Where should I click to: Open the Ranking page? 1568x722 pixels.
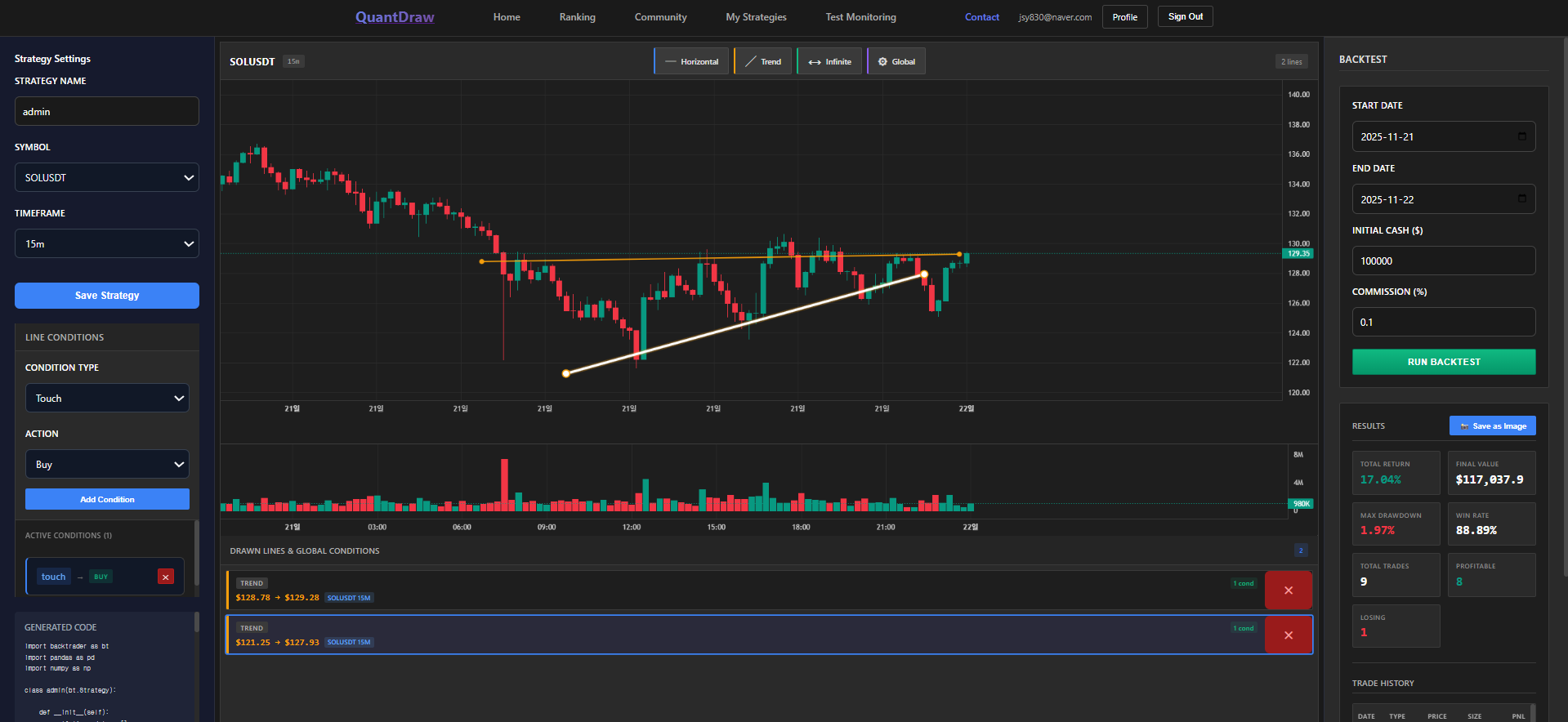click(578, 17)
